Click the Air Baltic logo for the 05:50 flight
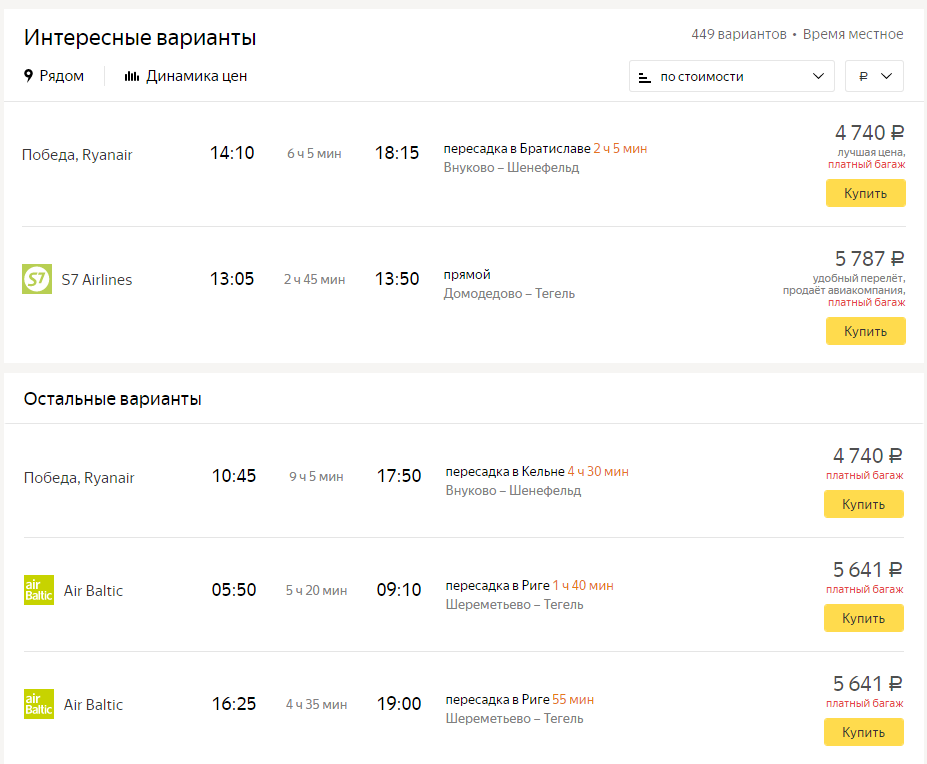The image size is (927, 764). 39,590
